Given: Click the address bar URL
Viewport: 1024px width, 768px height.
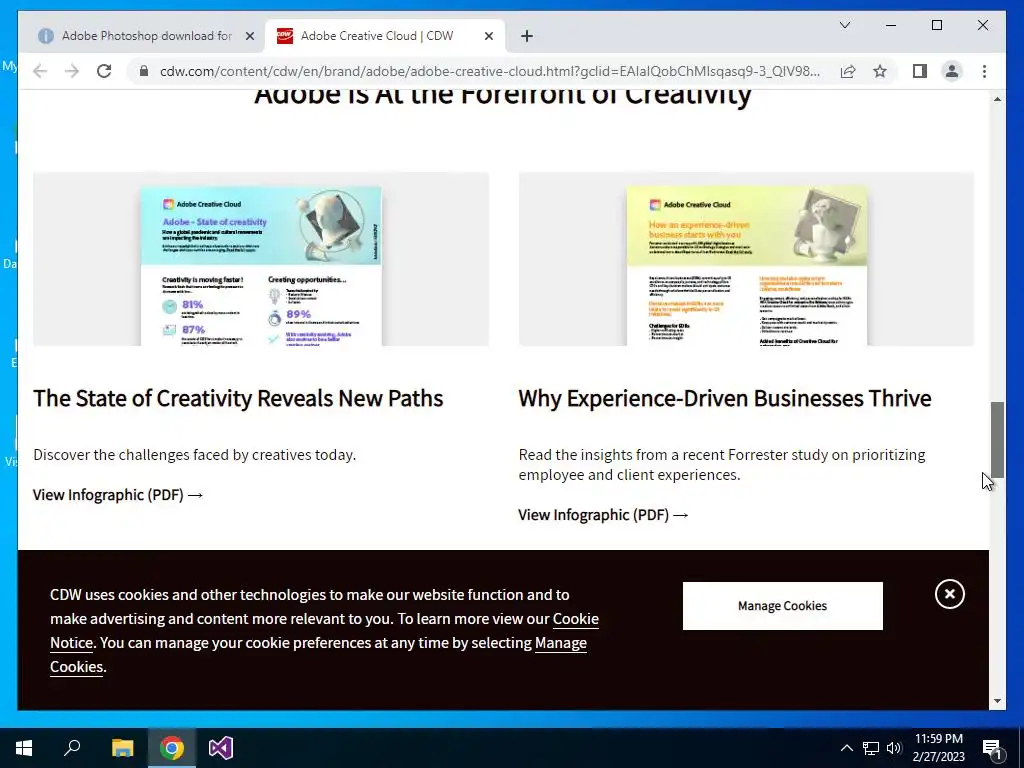Looking at the screenshot, I should 490,71.
